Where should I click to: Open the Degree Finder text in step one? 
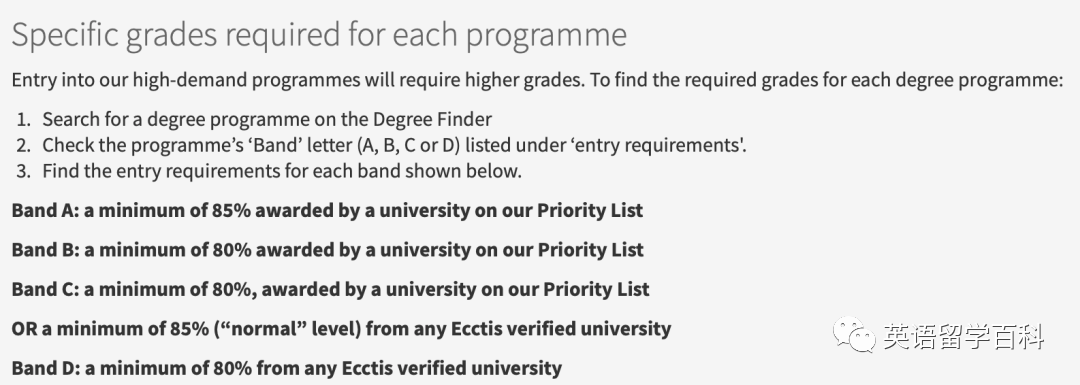tap(433, 119)
